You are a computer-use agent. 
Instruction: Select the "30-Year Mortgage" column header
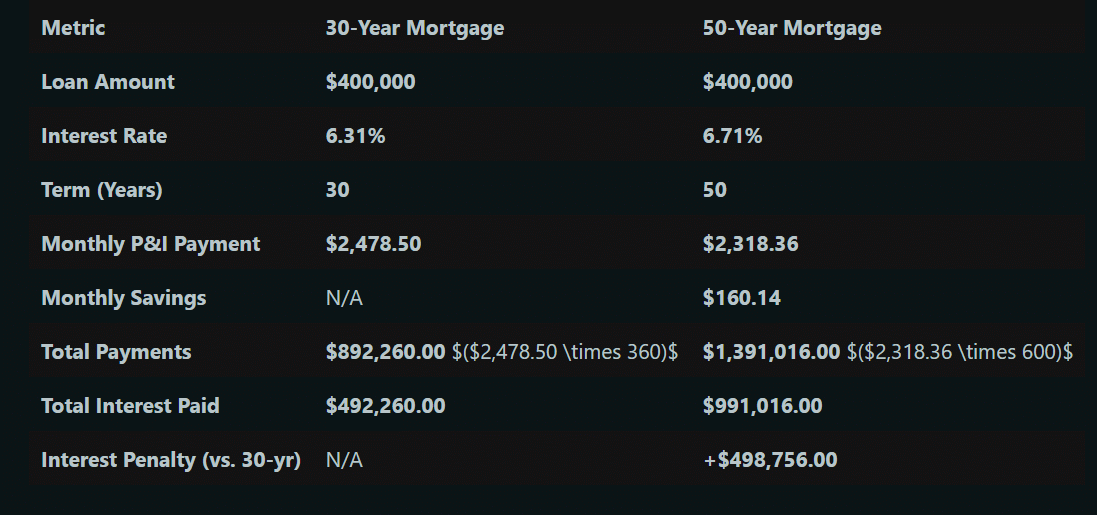(414, 28)
